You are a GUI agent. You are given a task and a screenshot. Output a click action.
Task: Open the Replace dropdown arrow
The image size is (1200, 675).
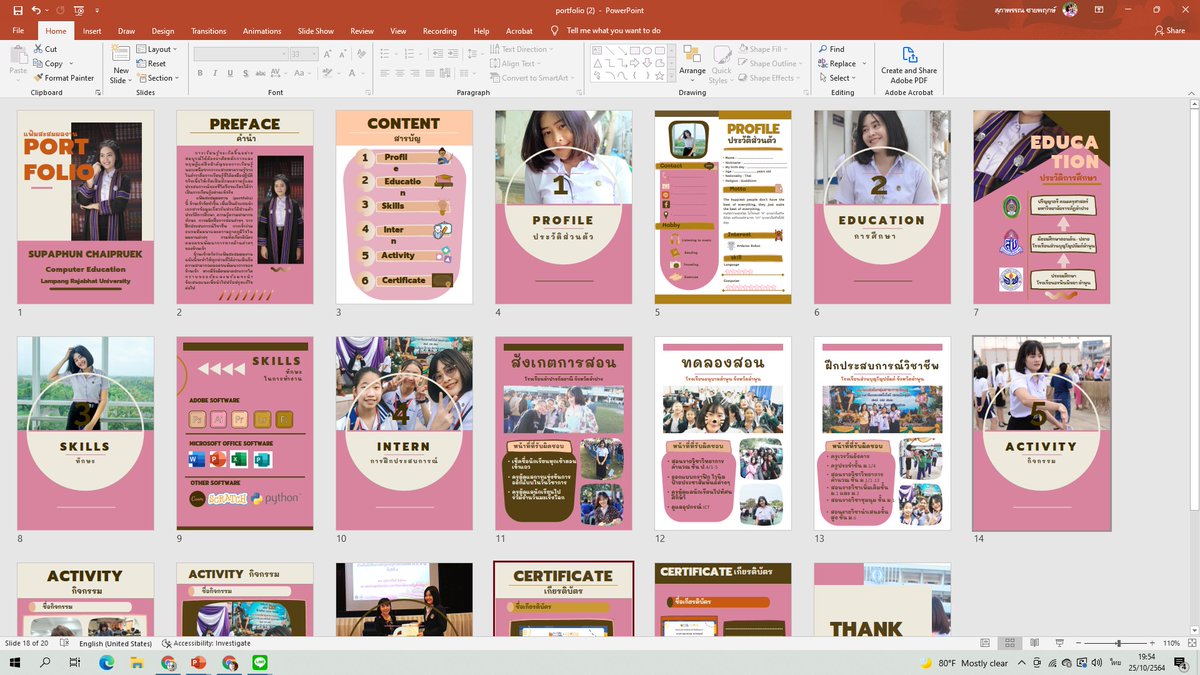(x=865, y=63)
